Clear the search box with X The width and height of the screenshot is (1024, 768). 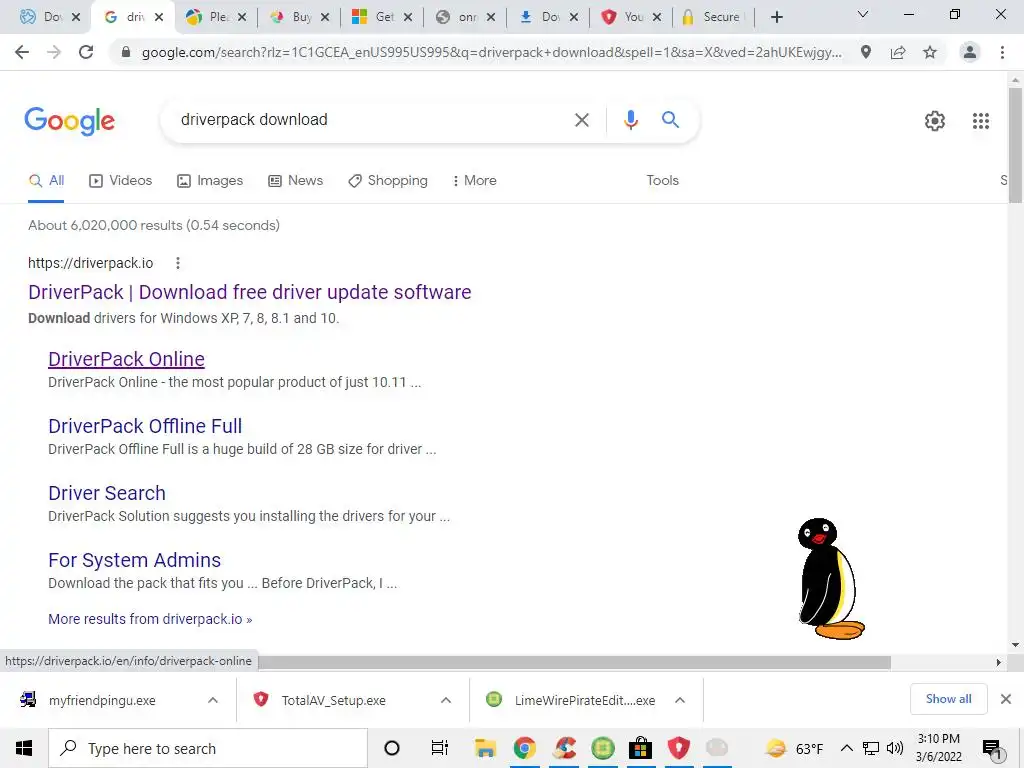click(x=581, y=120)
